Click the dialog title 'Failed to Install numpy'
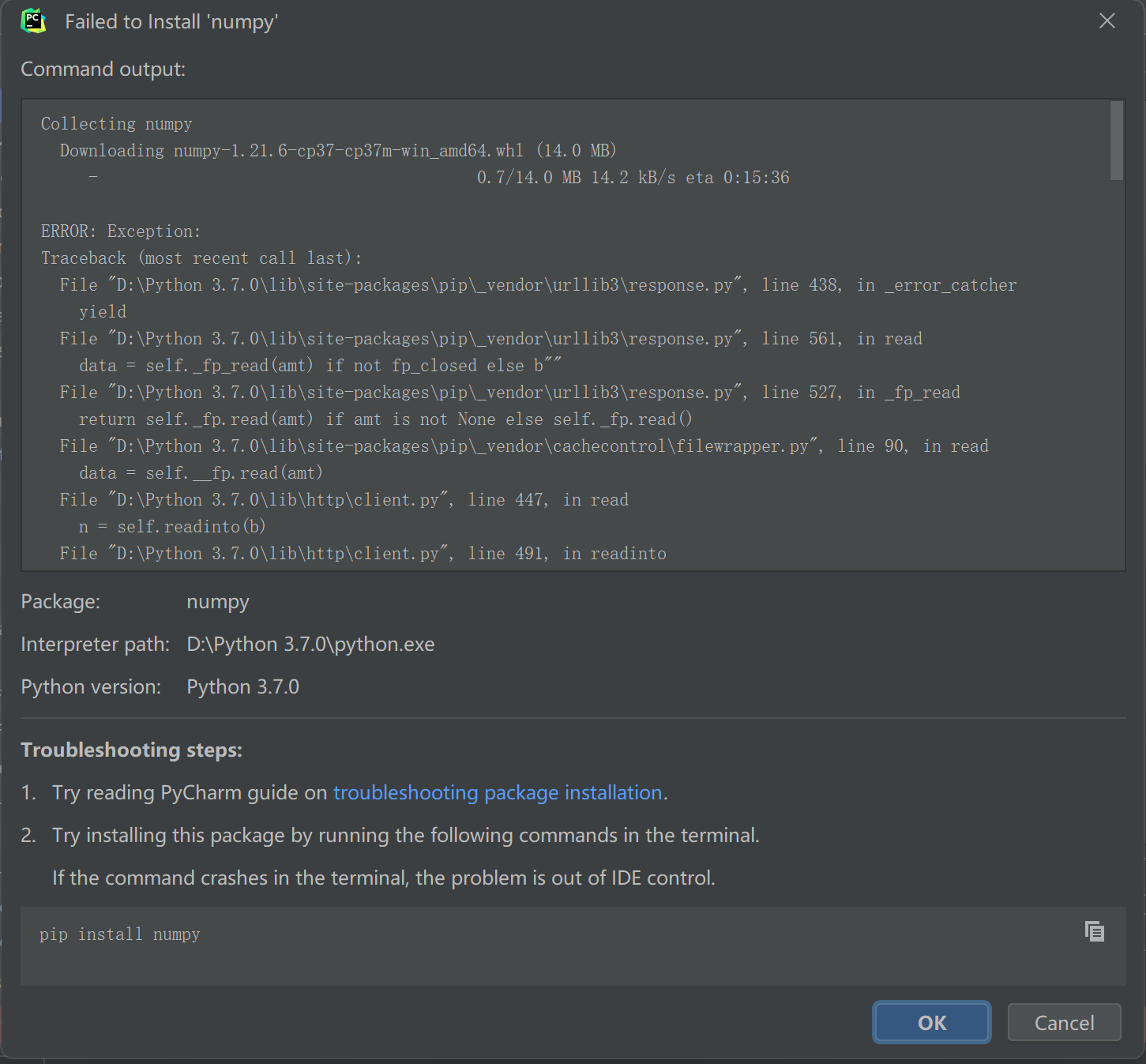1146x1064 pixels. [x=171, y=22]
